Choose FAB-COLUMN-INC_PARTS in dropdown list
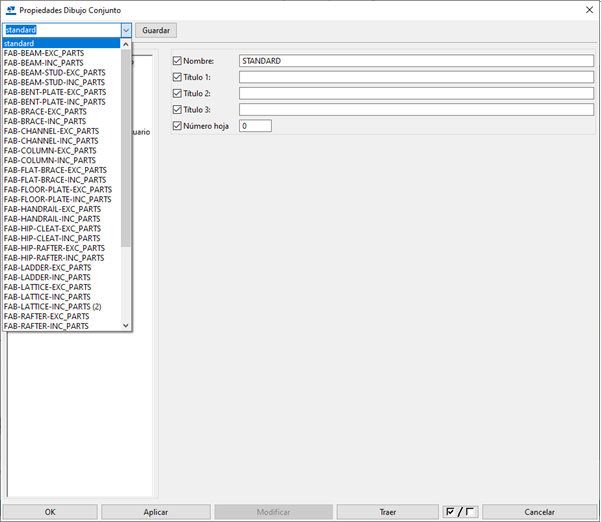The width and height of the screenshot is (601, 522). point(50,160)
